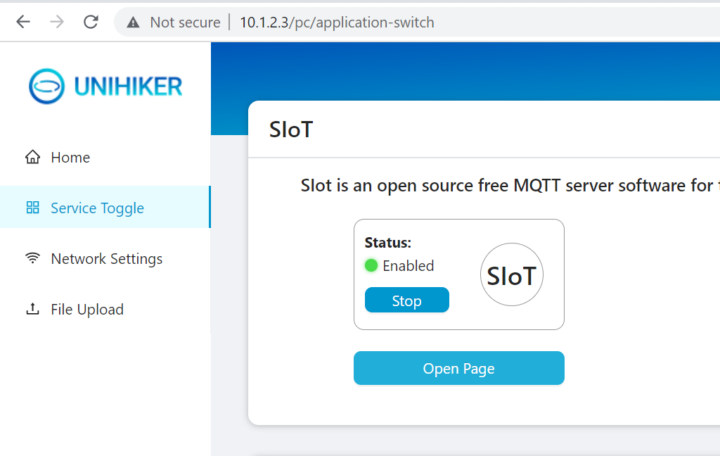720x456 pixels.
Task: Click the Not secure warning triangle icon
Action: click(x=133, y=22)
